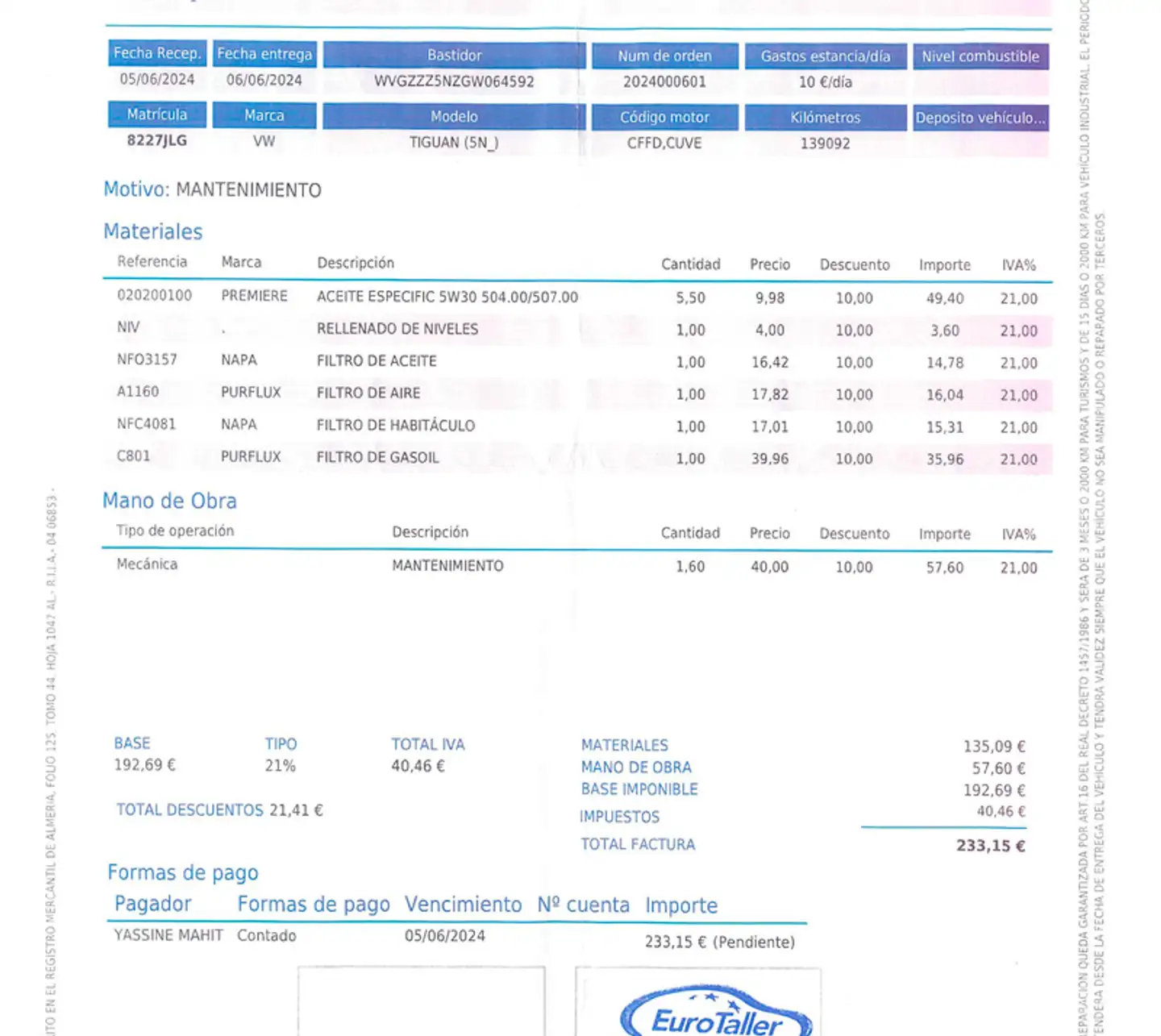Click the FILTRO DE HABITÁCULO row
The height and width of the screenshot is (1036, 1161).
[396, 426]
